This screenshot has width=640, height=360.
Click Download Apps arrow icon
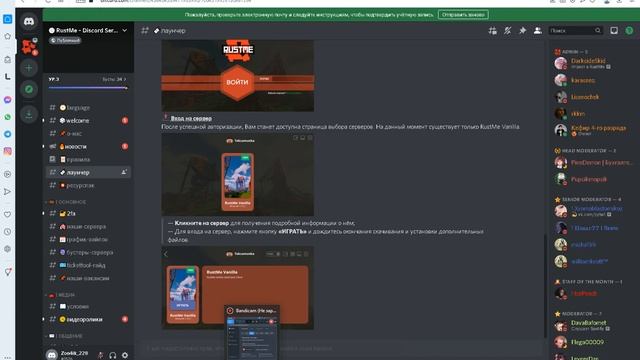(29, 114)
